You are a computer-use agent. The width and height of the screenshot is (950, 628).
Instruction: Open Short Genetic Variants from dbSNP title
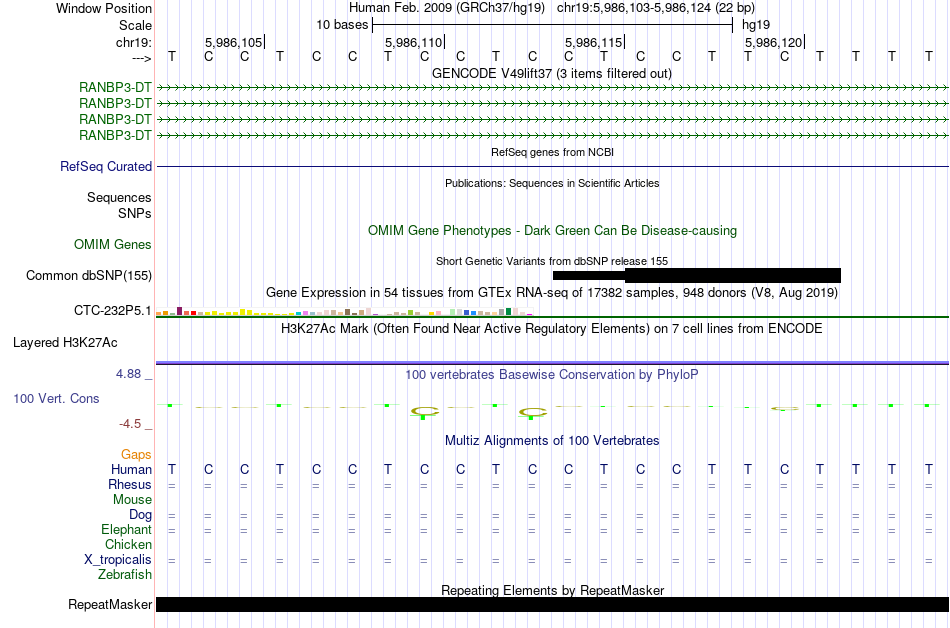[552, 261]
